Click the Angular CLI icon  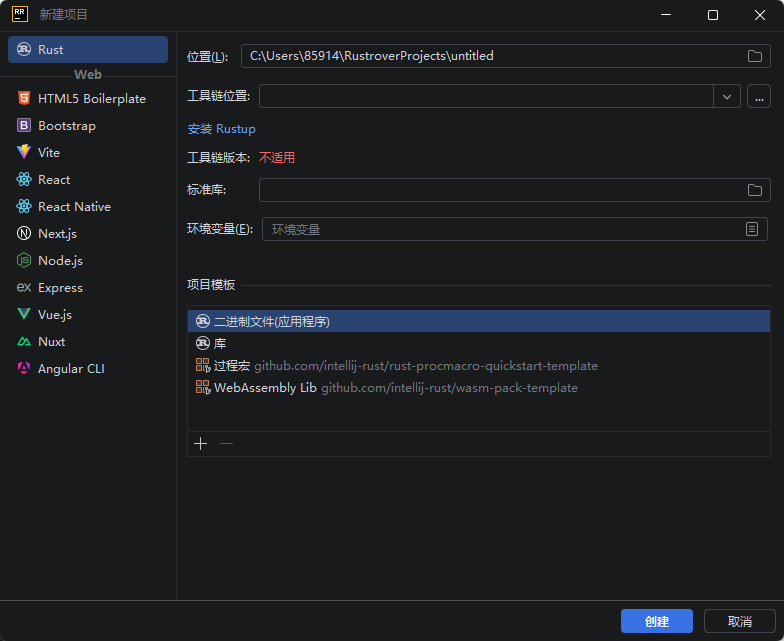(24, 368)
